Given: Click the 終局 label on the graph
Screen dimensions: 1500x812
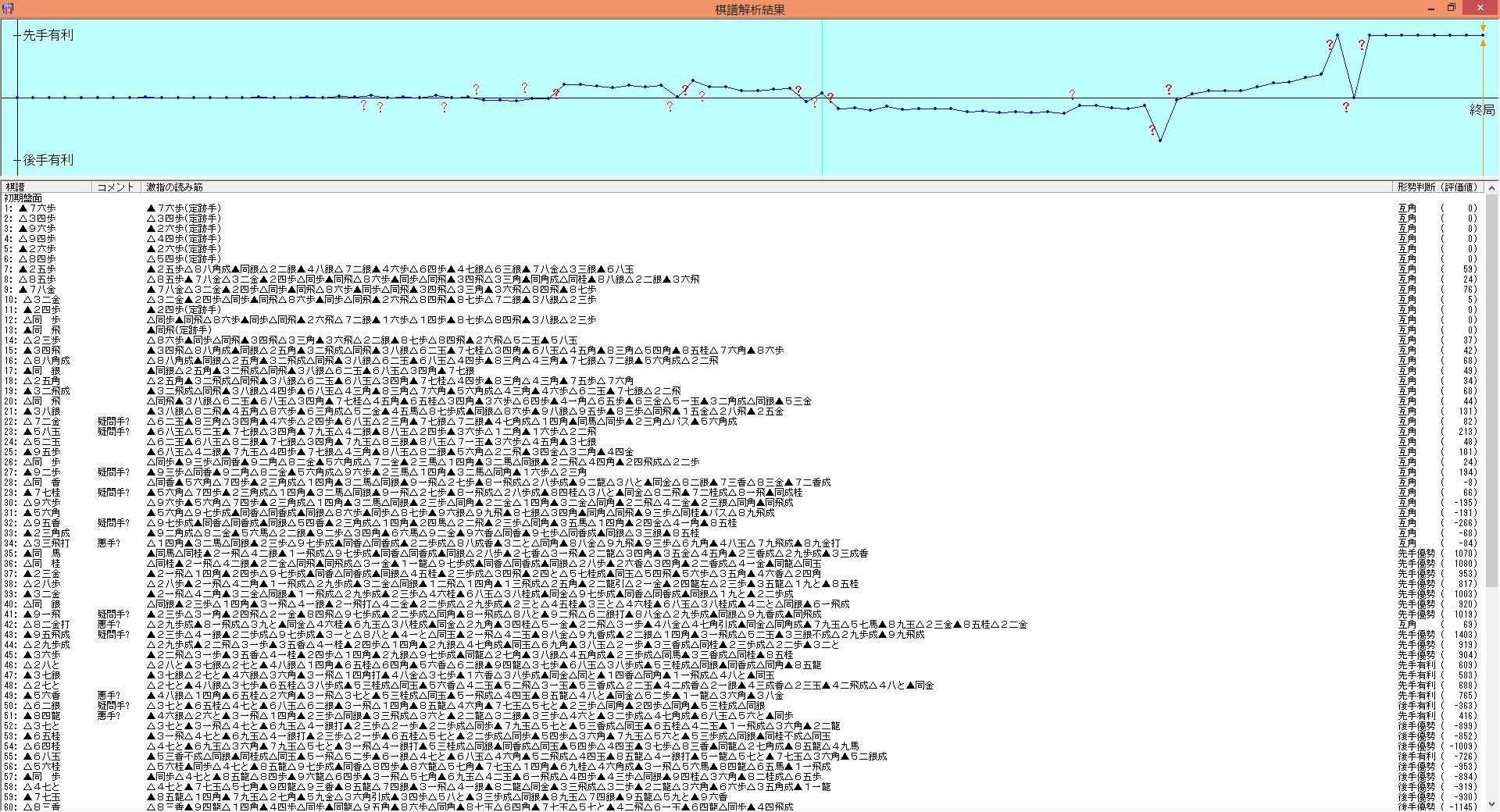Looking at the screenshot, I should tap(1481, 110).
